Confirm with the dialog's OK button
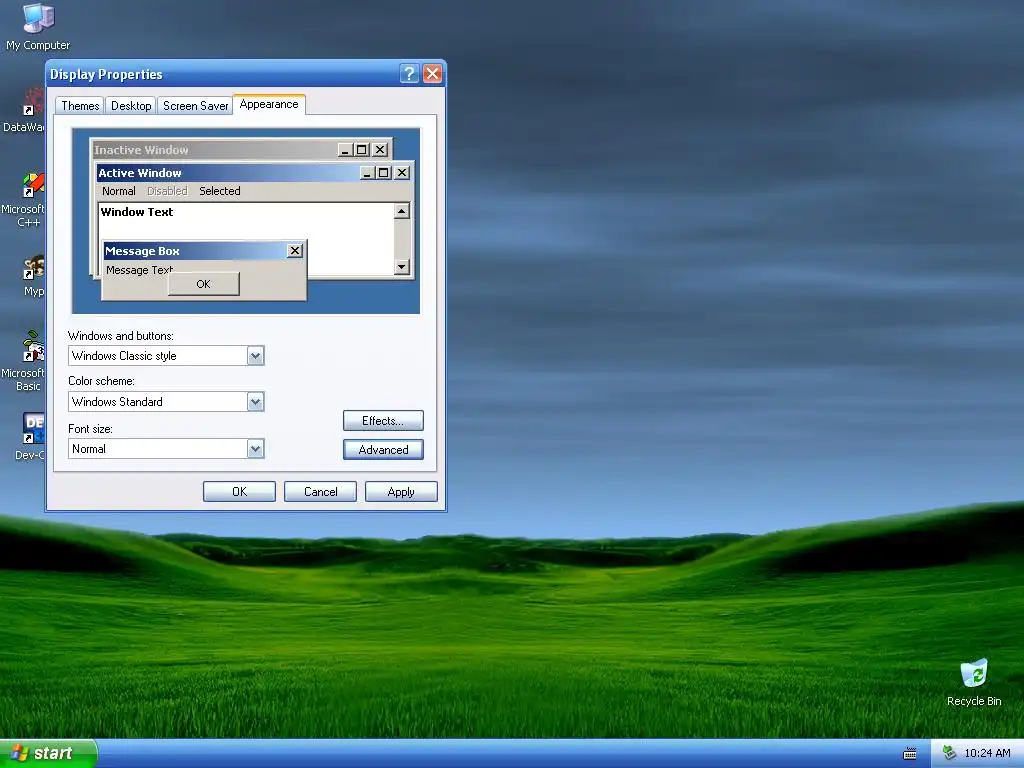The image size is (1024, 768). [239, 492]
